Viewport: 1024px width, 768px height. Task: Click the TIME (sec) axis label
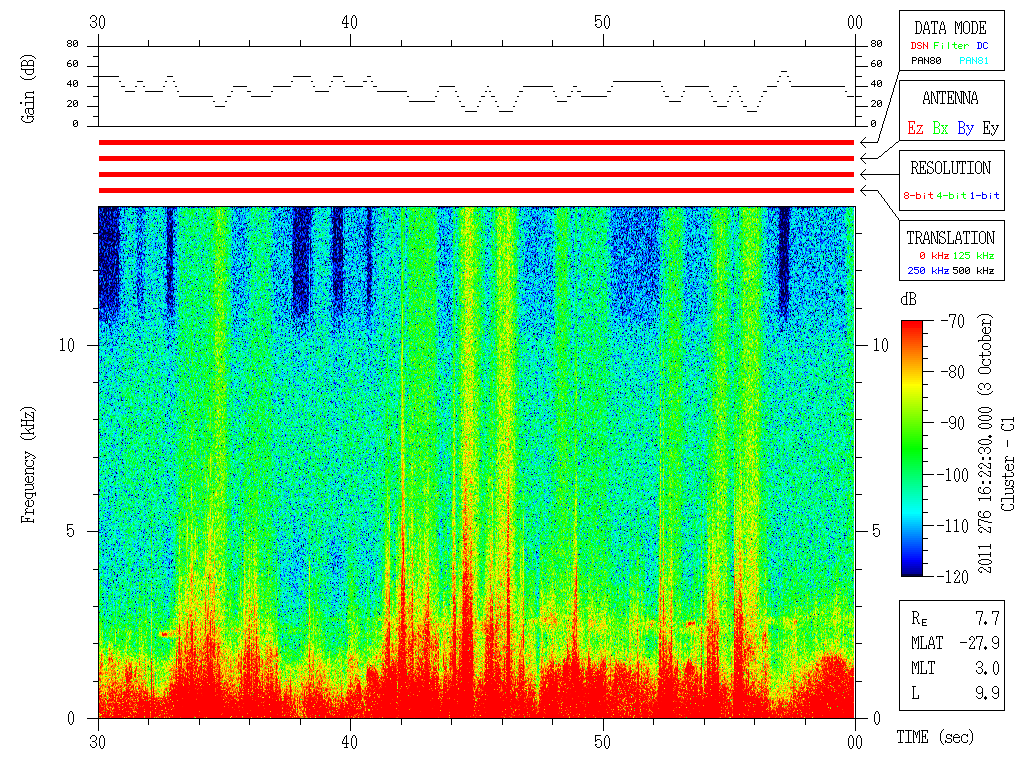(x=935, y=737)
